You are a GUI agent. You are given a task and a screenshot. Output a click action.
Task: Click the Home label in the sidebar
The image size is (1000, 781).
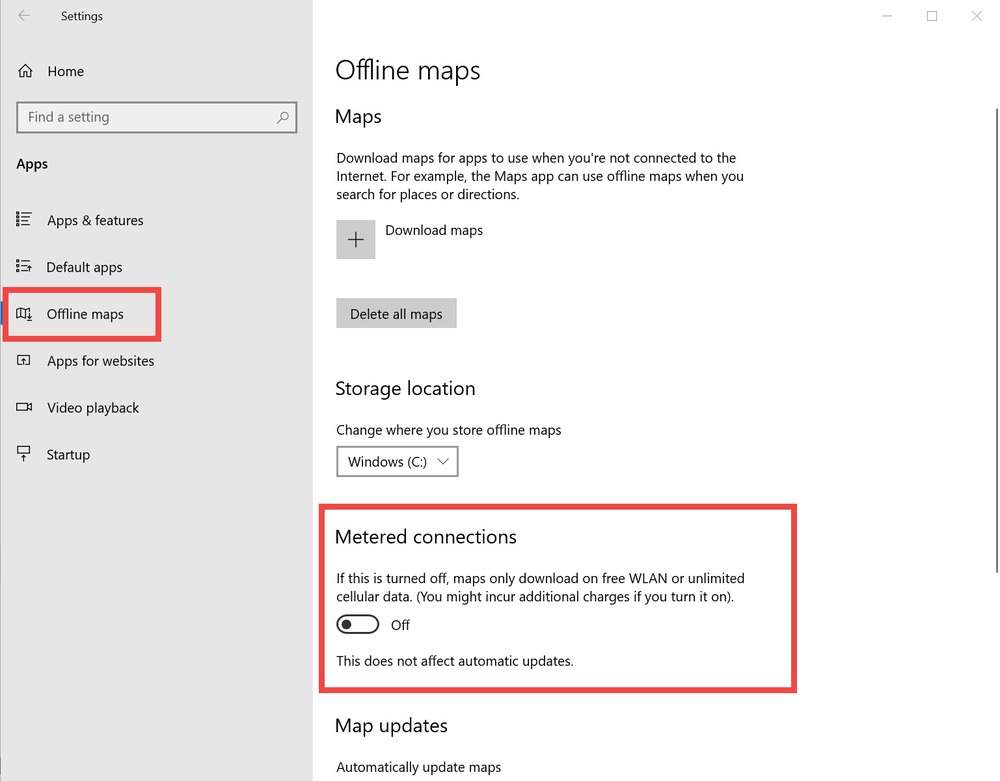(66, 71)
